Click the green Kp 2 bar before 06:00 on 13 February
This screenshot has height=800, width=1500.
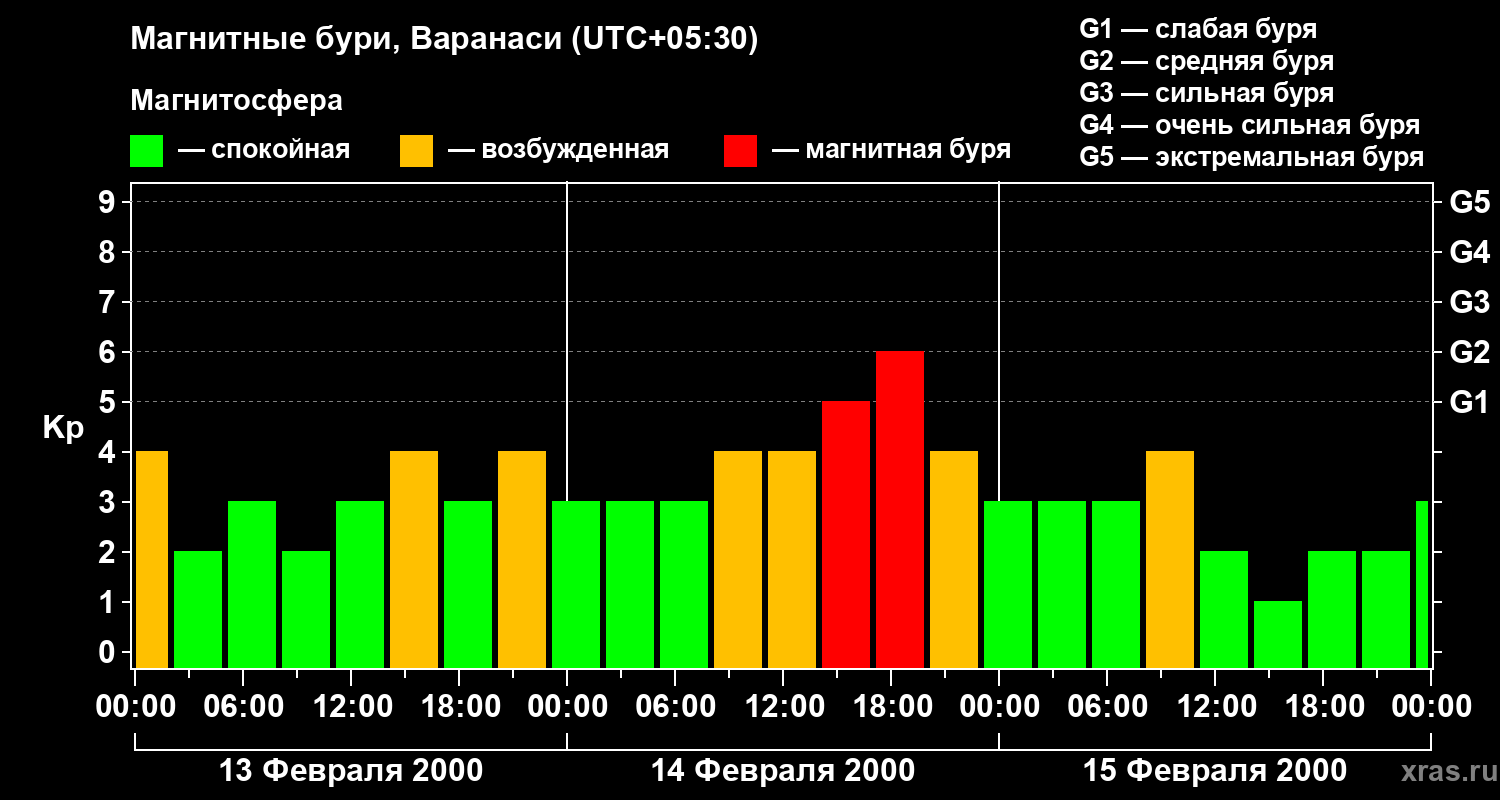tap(198, 610)
